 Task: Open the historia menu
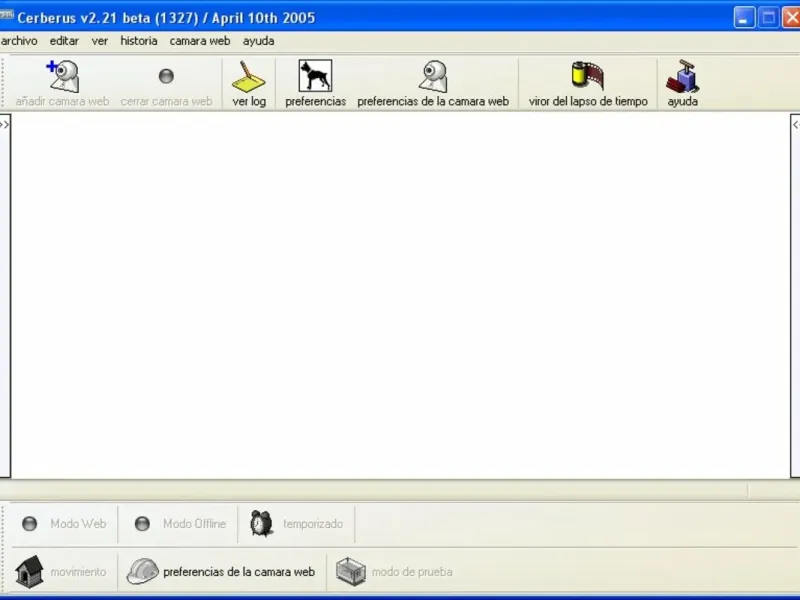coord(139,41)
